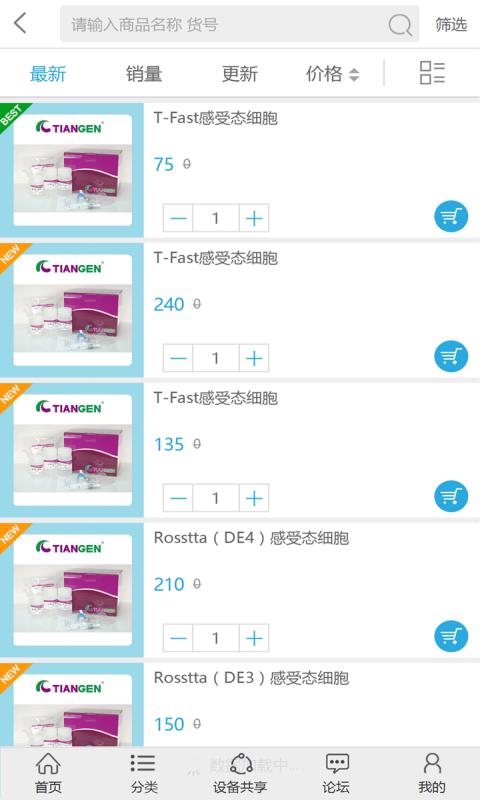Increase quantity of 75-priced T-Fast item
Image resolution: width=480 pixels, height=800 pixels.
tap(254, 218)
